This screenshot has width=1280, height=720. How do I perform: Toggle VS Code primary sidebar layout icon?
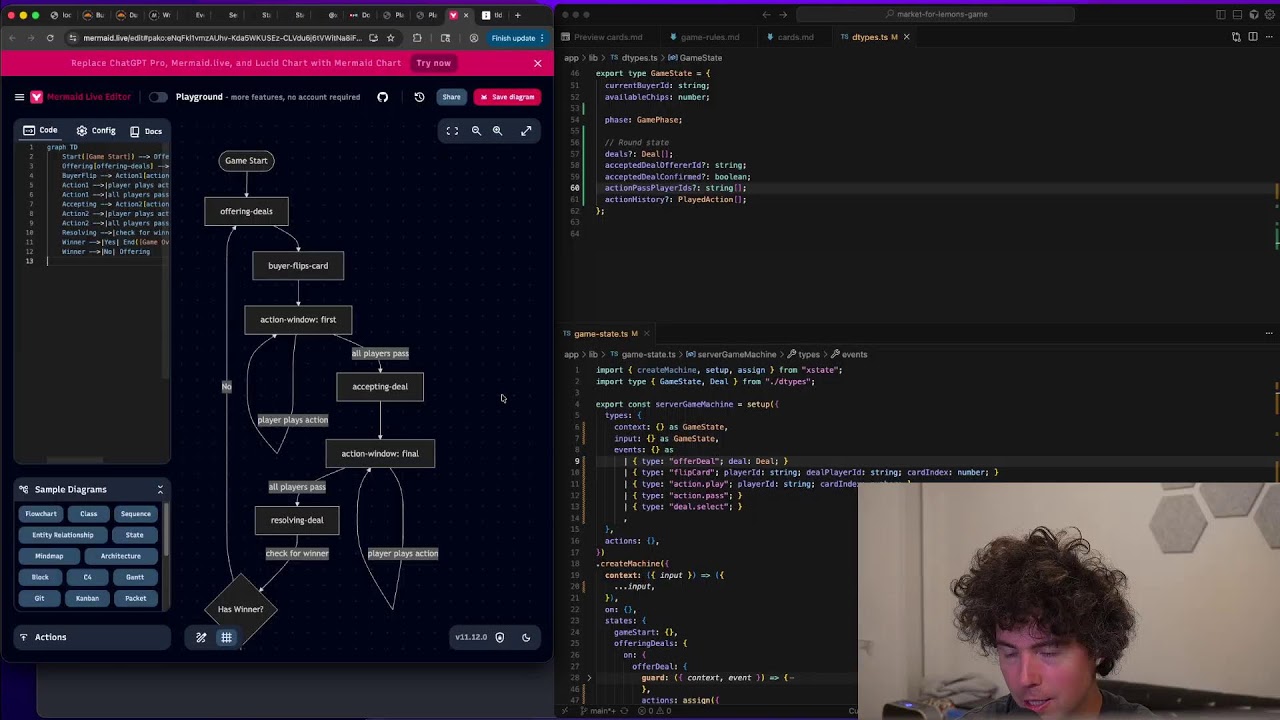click(x=1221, y=14)
